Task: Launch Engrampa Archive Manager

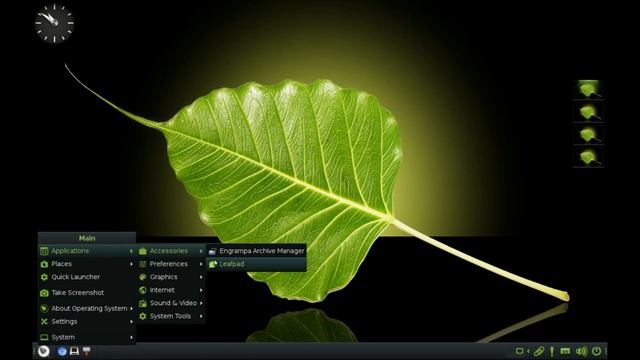Action: pos(256,251)
